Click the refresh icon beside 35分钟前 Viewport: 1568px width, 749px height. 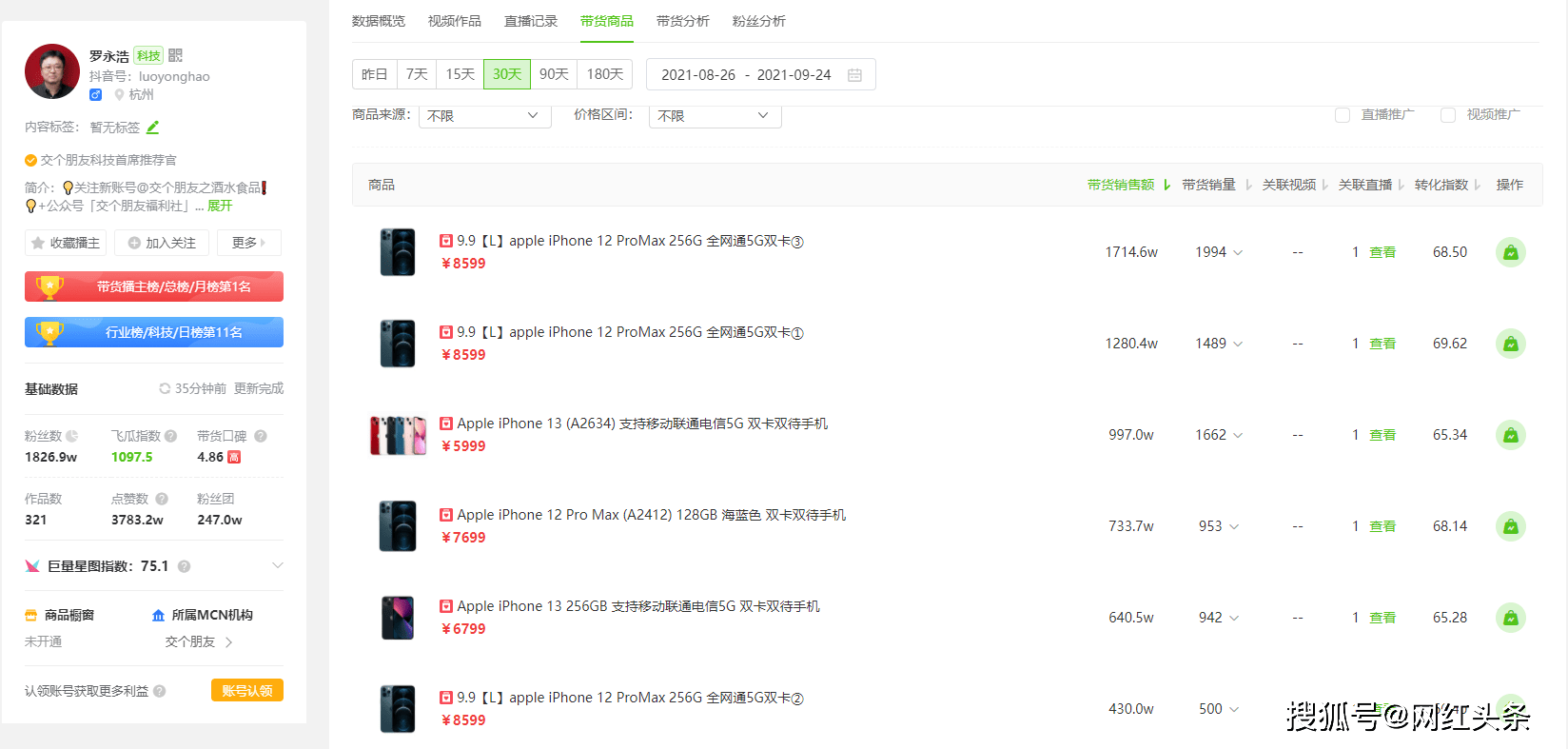coord(165,388)
